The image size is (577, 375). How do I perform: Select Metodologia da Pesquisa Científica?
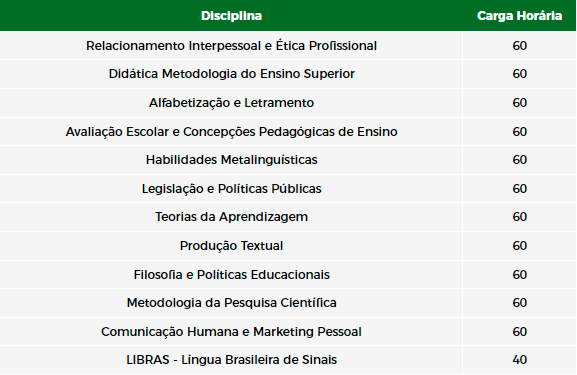pos(231,303)
